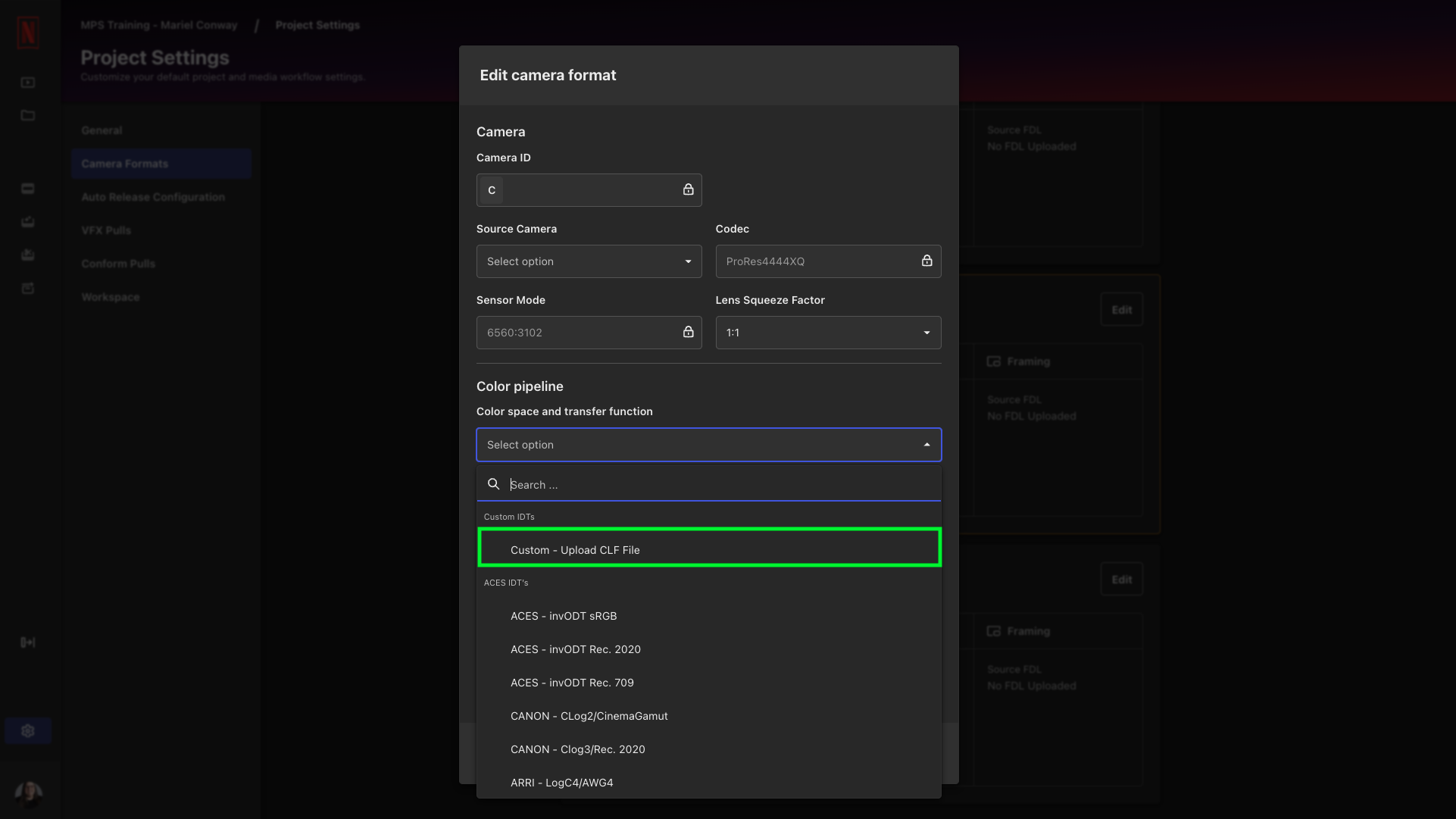Click MPS Training - Mariel Conway breadcrumb
Image resolution: width=1456 pixels, height=819 pixels.
click(159, 25)
